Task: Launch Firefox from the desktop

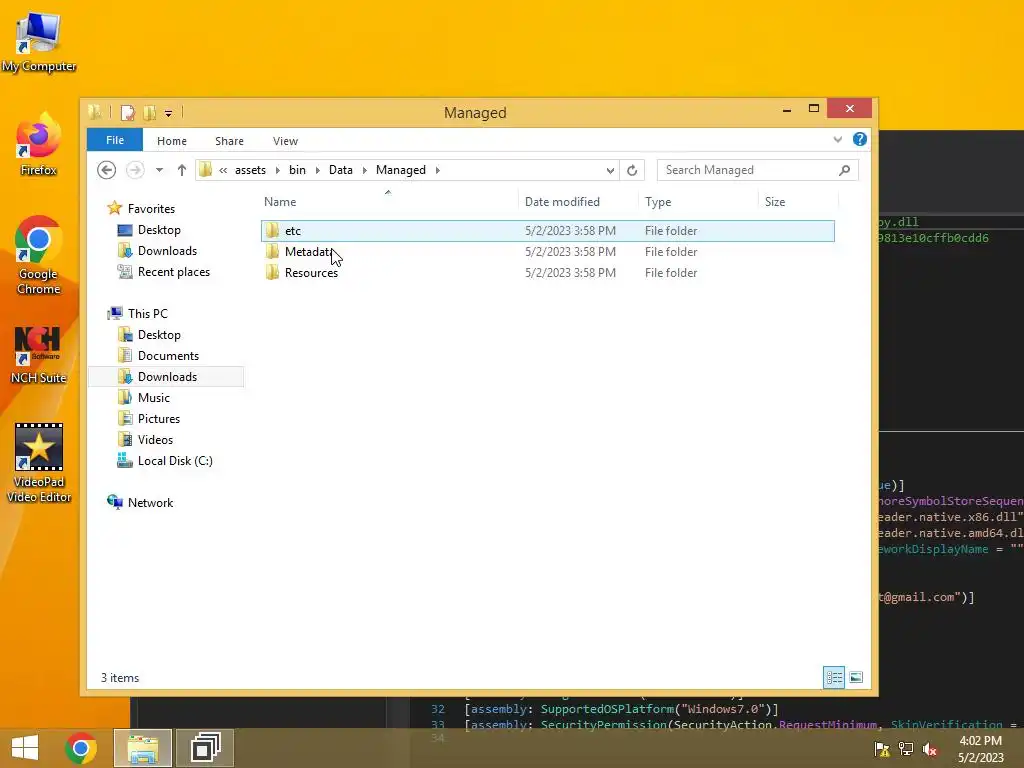Action: pos(39,145)
